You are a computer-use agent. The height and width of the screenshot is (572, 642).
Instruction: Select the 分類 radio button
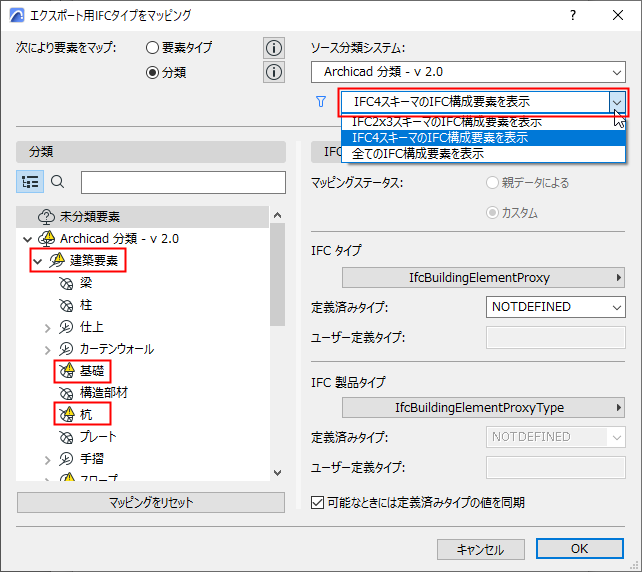152,73
